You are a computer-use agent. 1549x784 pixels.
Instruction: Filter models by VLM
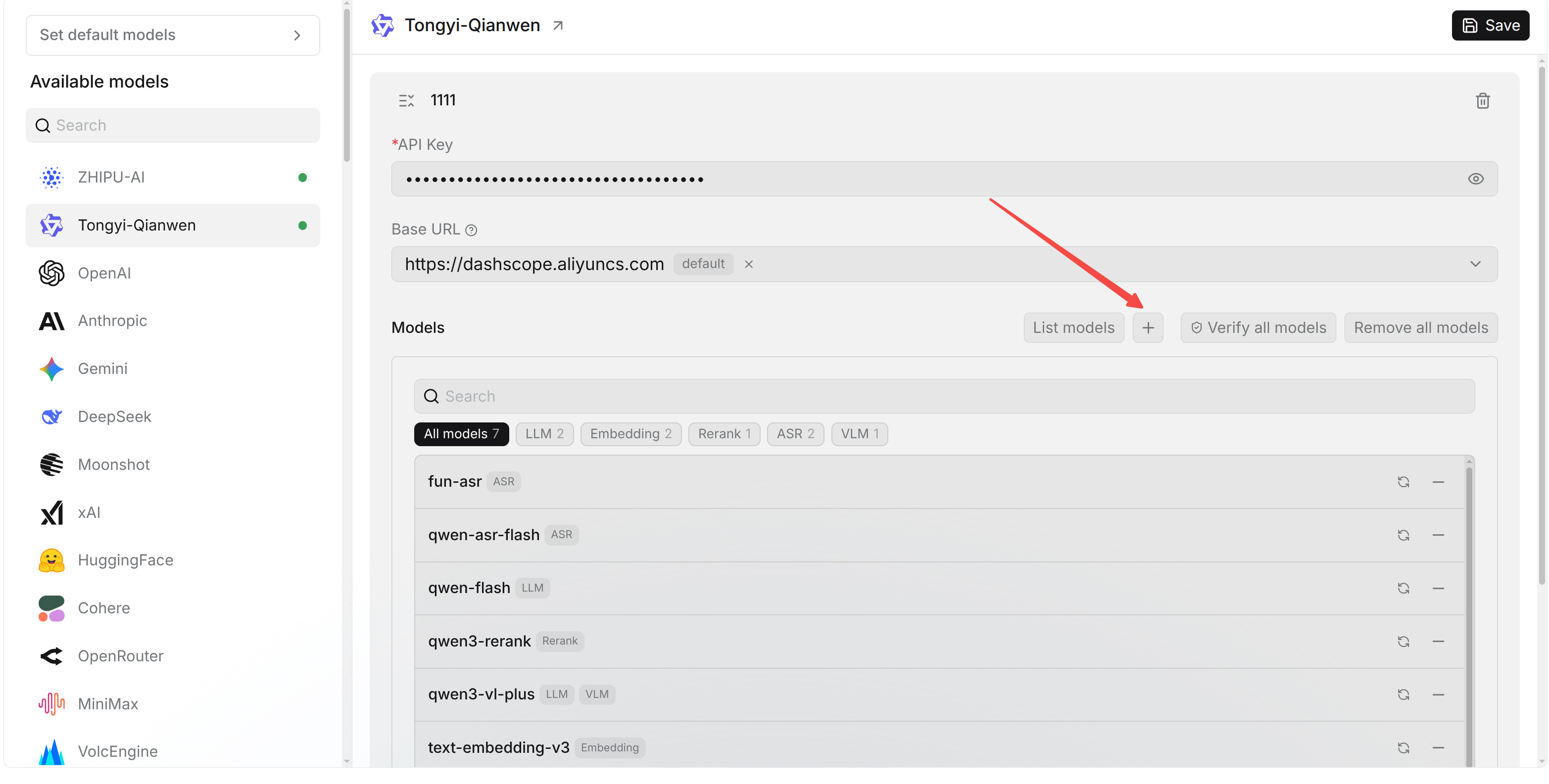pos(859,434)
